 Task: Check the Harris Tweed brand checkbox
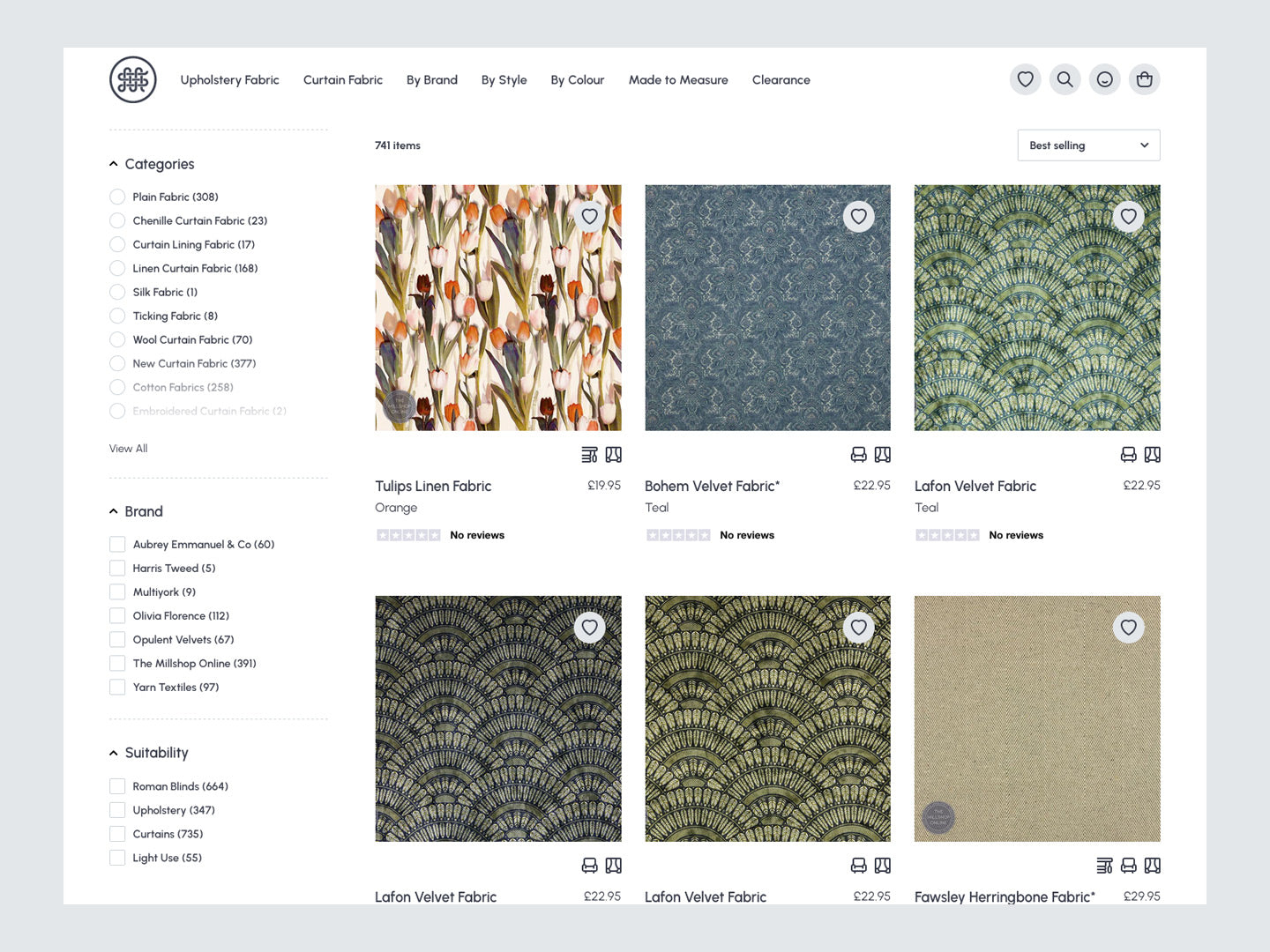tap(117, 569)
